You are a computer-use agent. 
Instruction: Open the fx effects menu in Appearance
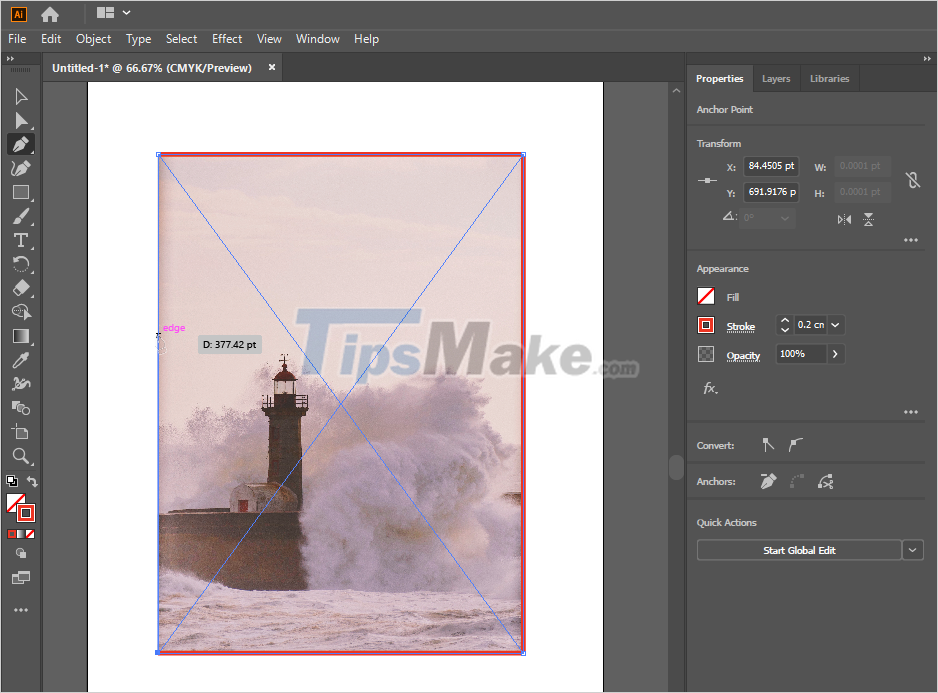pos(709,388)
